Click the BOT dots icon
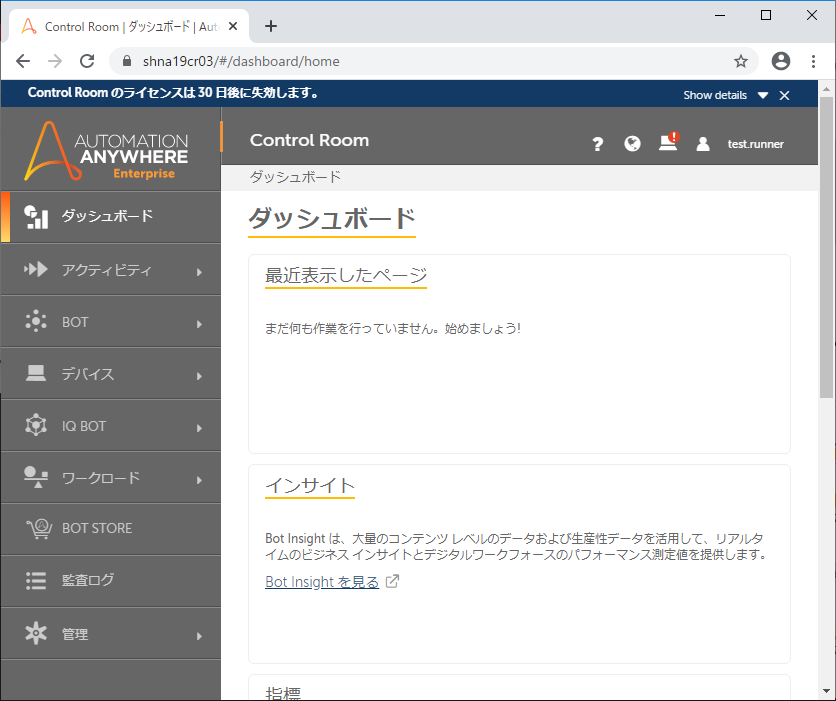Image resolution: width=836 pixels, height=701 pixels. pyautogui.click(x=36, y=321)
